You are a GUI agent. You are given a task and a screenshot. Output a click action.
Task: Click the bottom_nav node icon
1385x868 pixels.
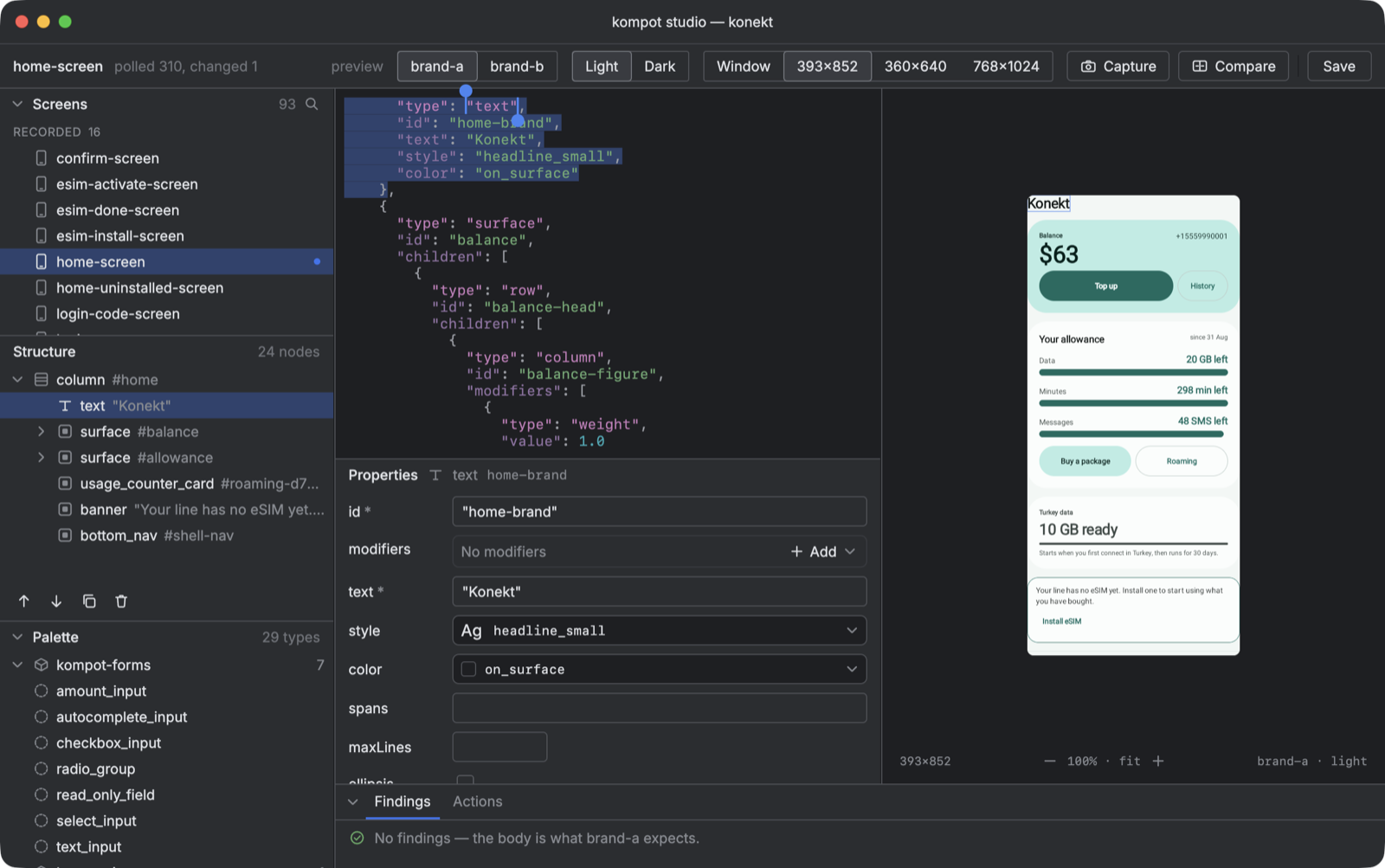click(x=65, y=536)
